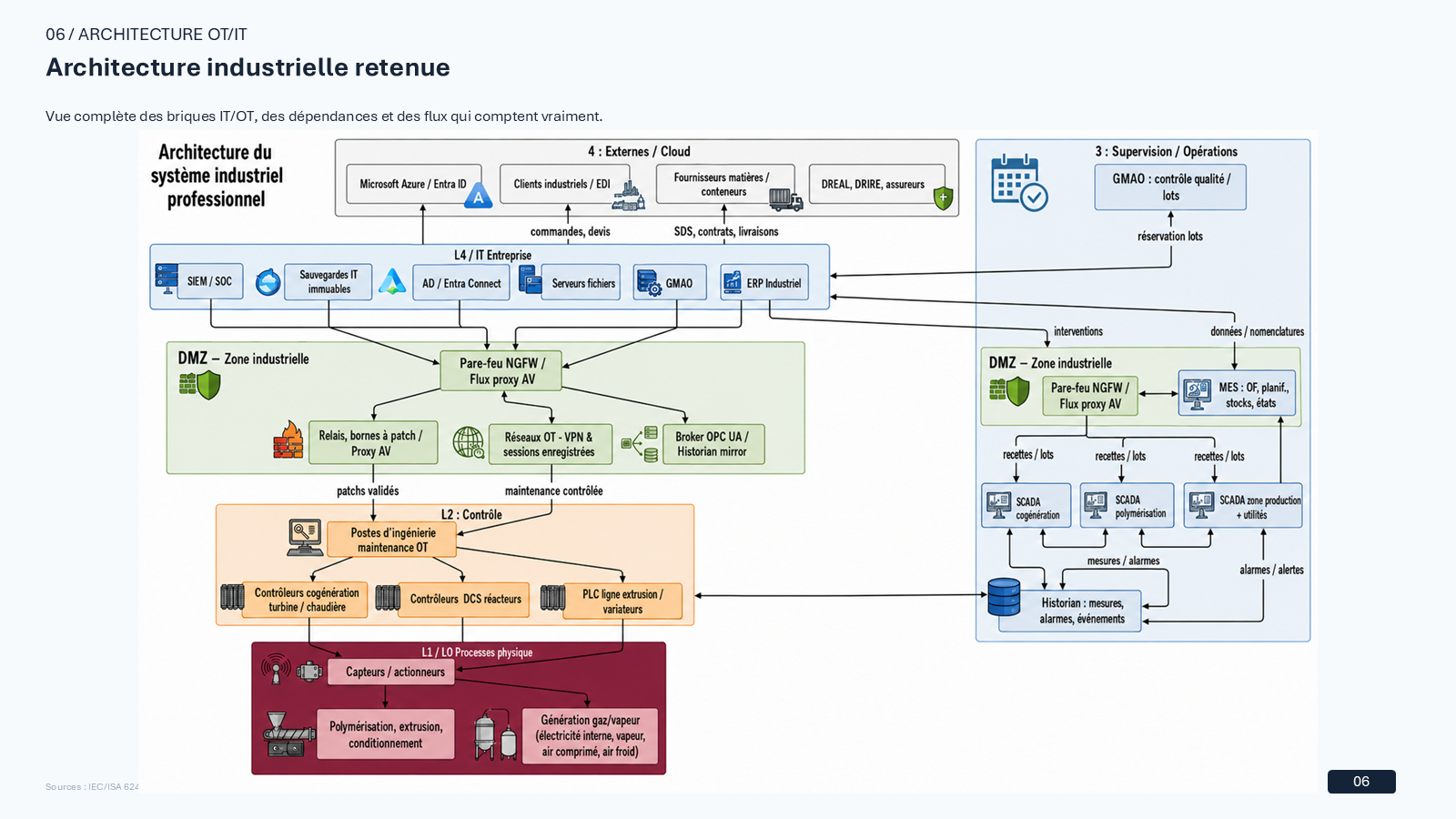
Task: Click the file server icon beside Serveurs fichiers
Action: tap(531, 279)
